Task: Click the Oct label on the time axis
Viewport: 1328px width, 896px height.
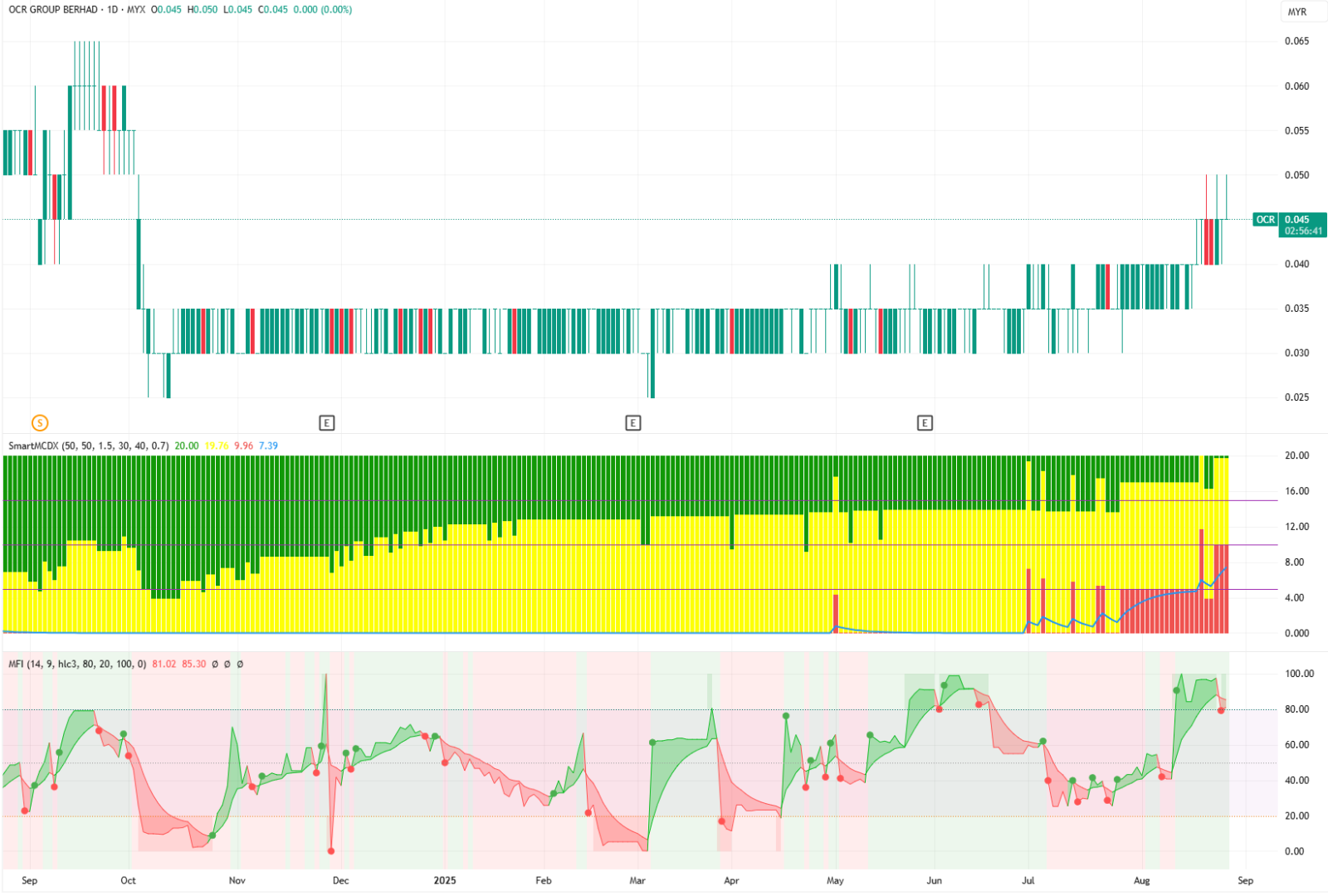Action: pos(128,881)
